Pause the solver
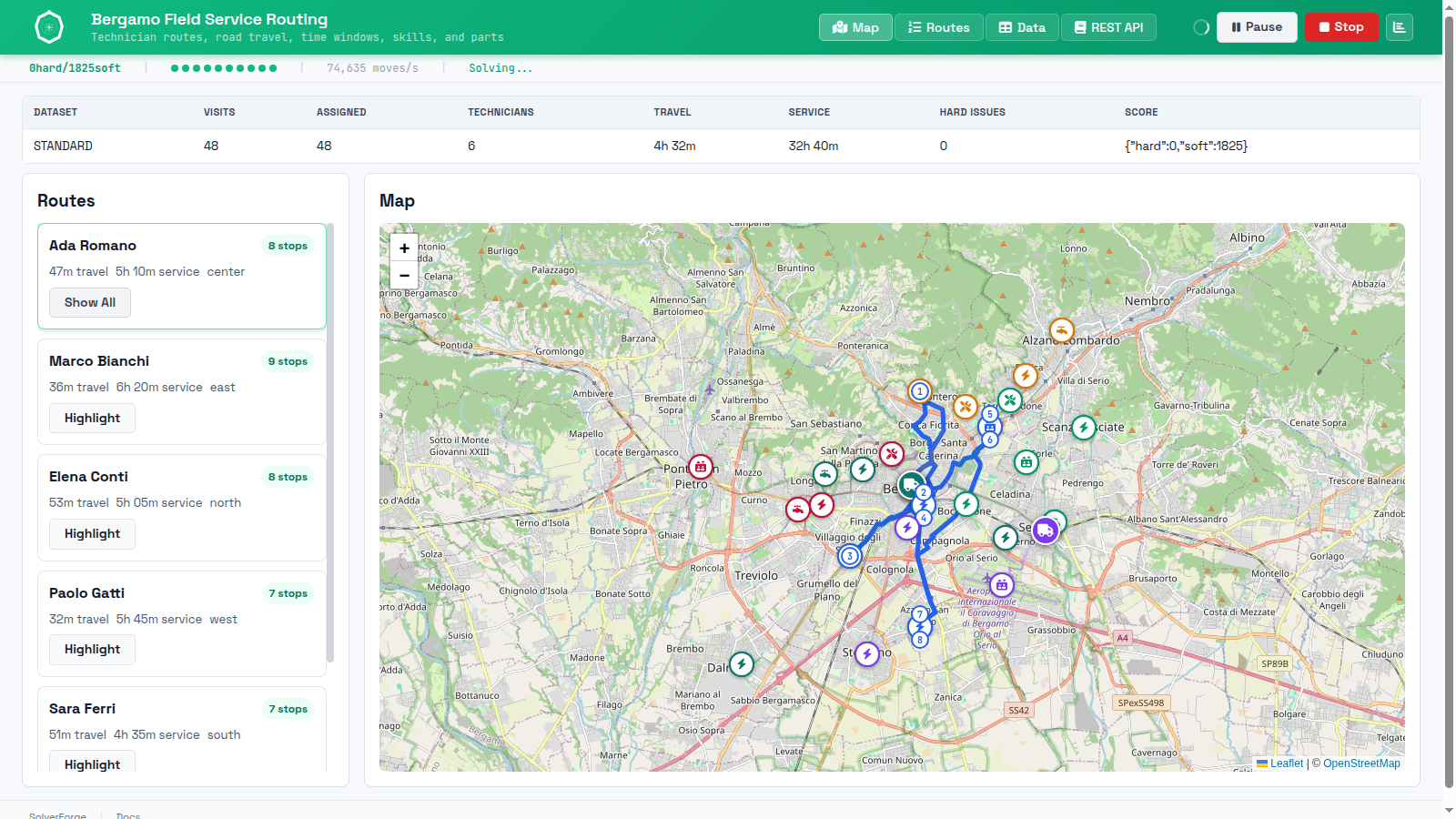This screenshot has width=1456, height=819. (1257, 27)
